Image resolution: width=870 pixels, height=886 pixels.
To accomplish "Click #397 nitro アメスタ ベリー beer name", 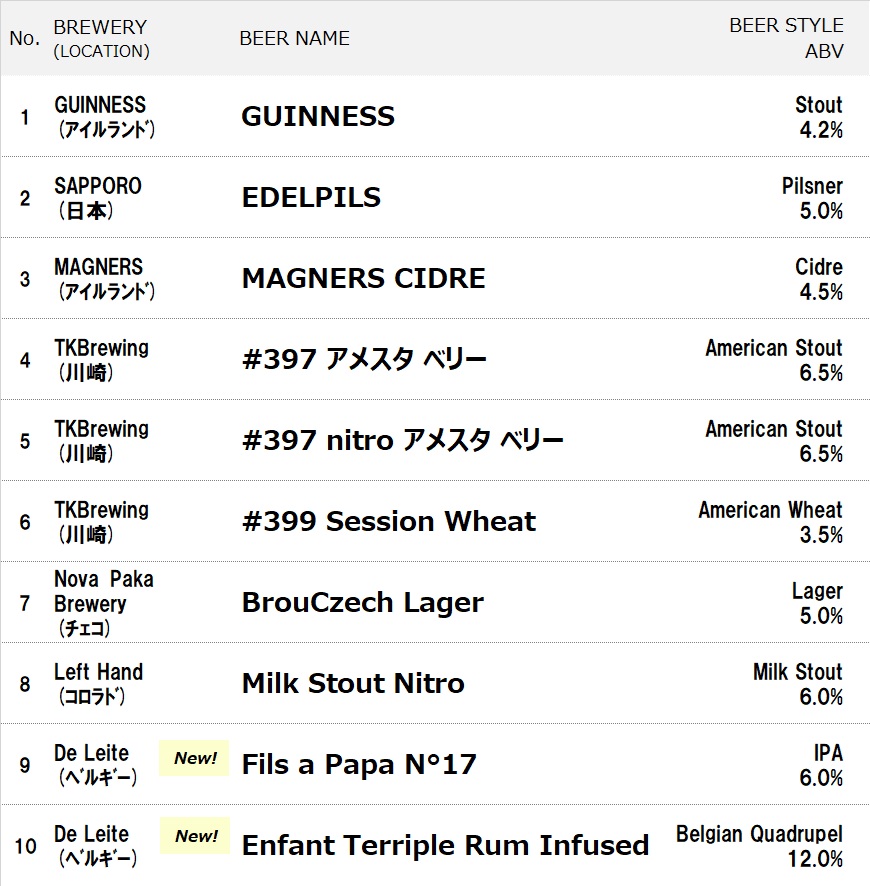I will pos(403,440).
